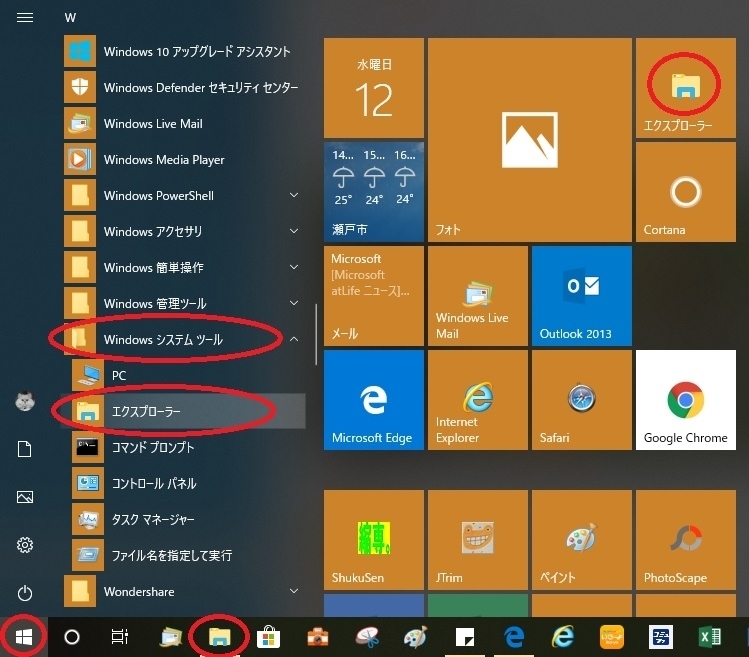Open the エクスプローラー tile
This screenshot has height=657, width=749.
686,88
